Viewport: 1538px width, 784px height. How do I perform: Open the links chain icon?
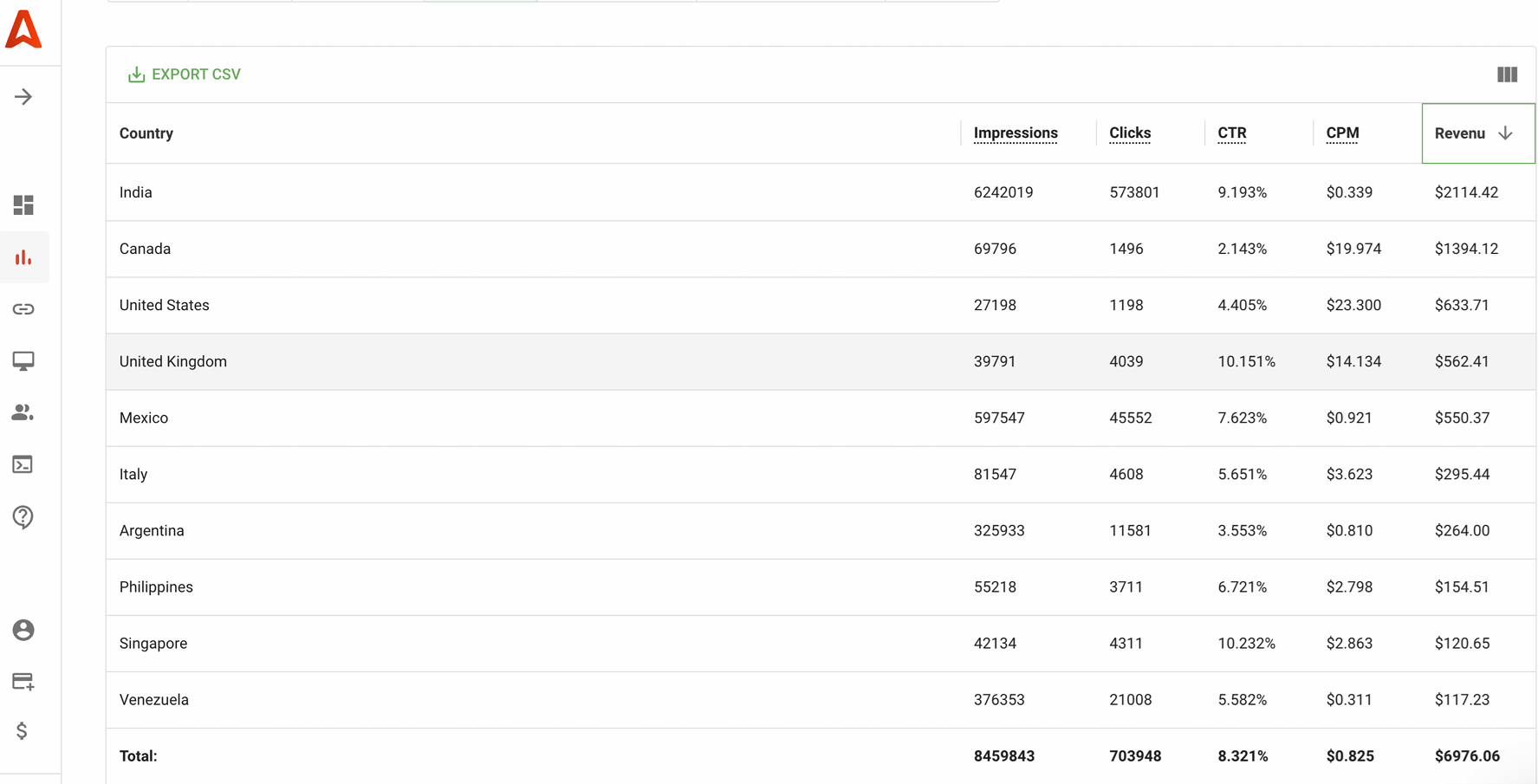click(x=23, y=309)
